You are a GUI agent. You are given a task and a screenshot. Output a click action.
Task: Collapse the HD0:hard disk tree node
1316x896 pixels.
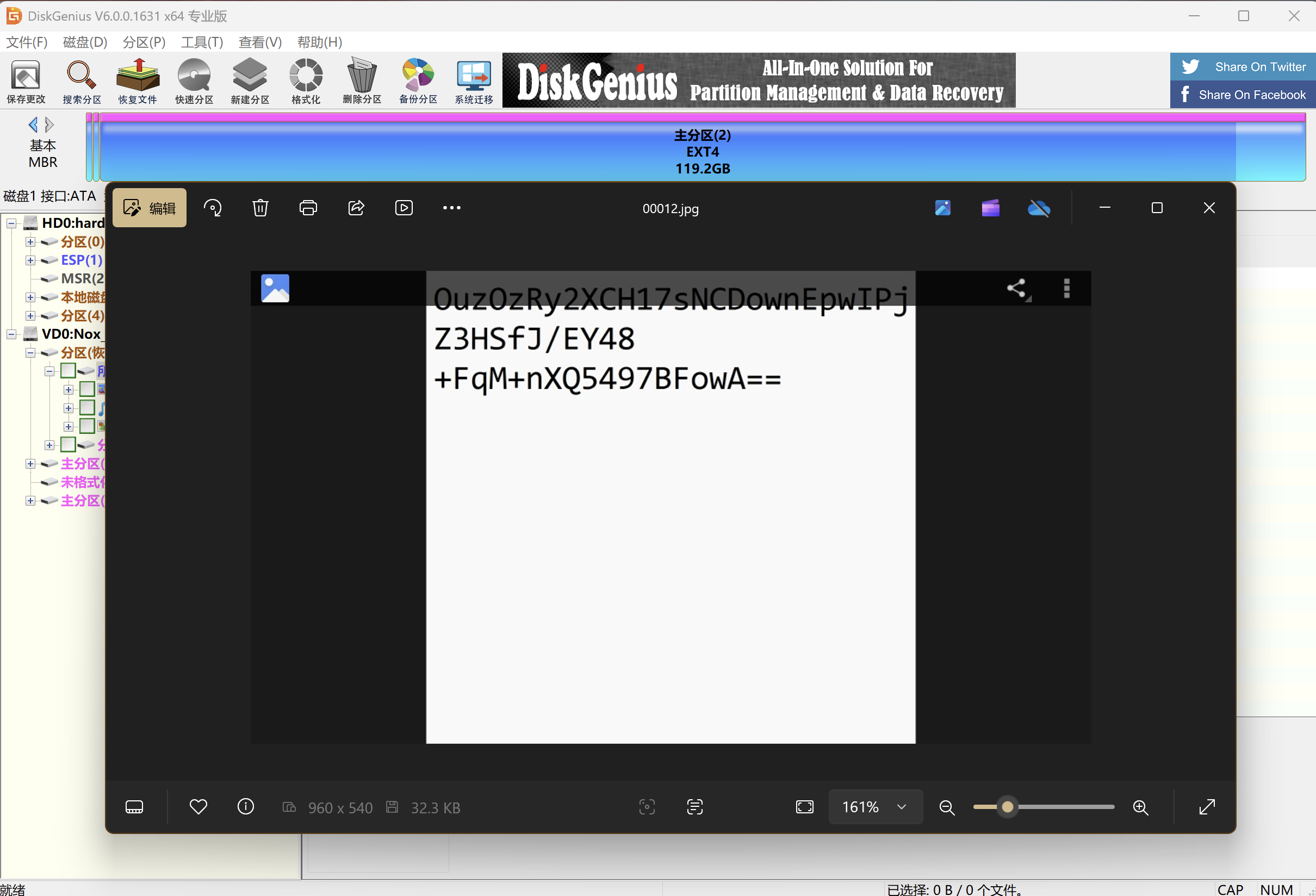click(x=11, y=223)
